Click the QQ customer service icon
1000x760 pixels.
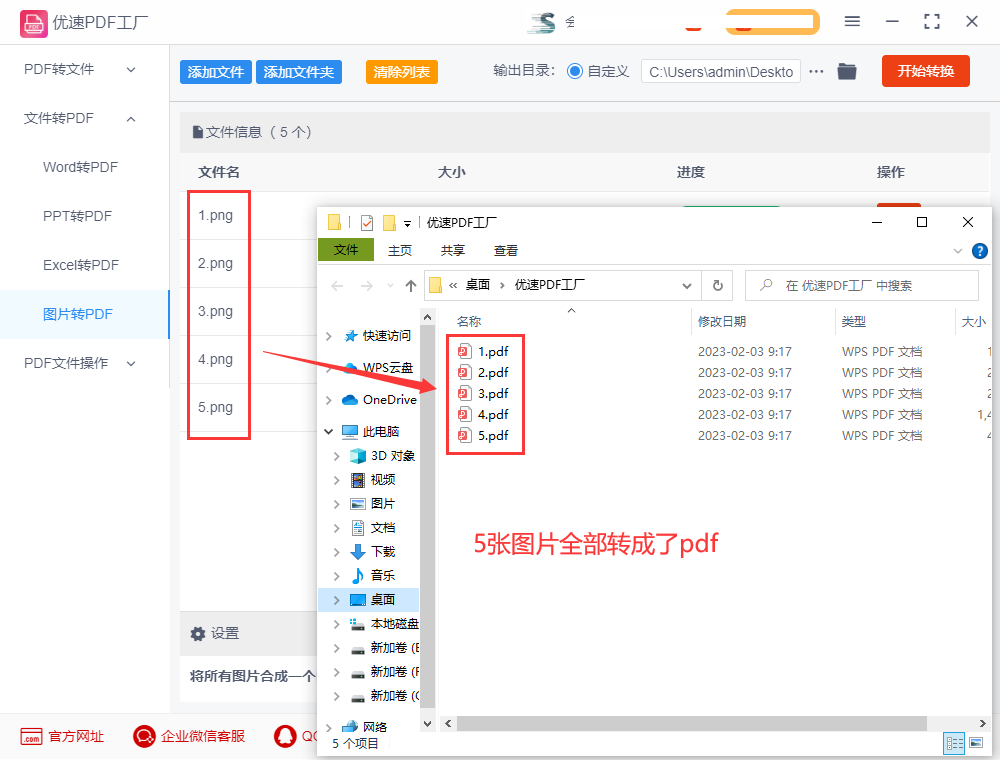point(285,736)
